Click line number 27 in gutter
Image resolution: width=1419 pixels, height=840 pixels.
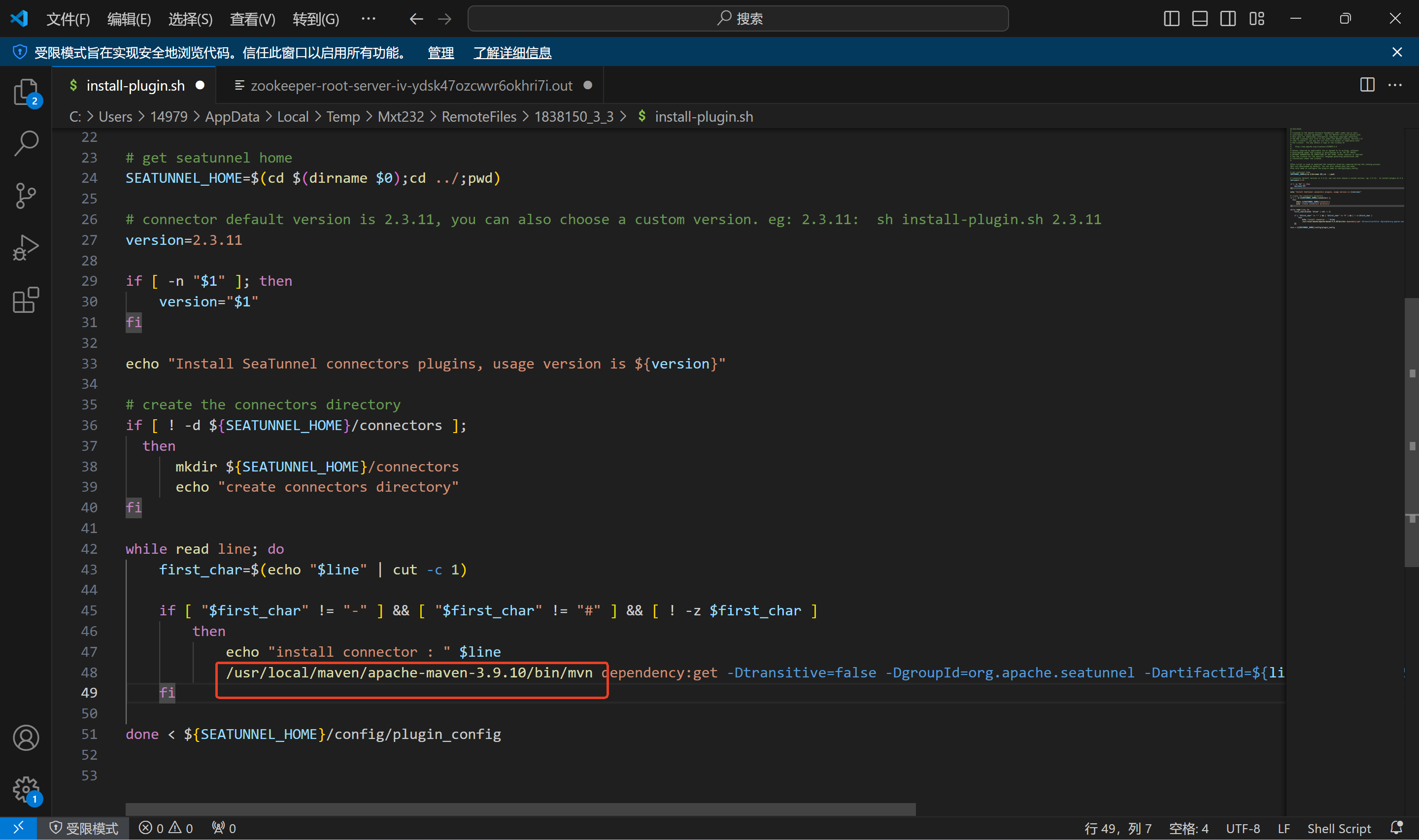[89, 240]
